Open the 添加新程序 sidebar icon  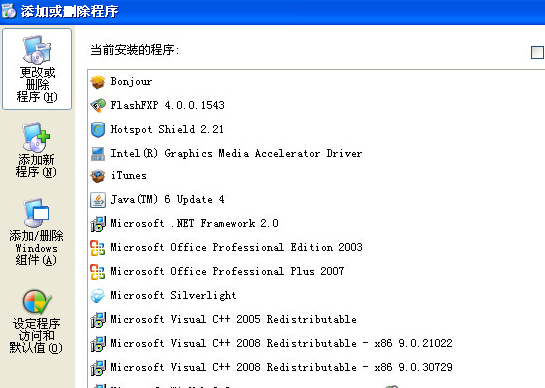pyautogui.click(x=37, y=137)
